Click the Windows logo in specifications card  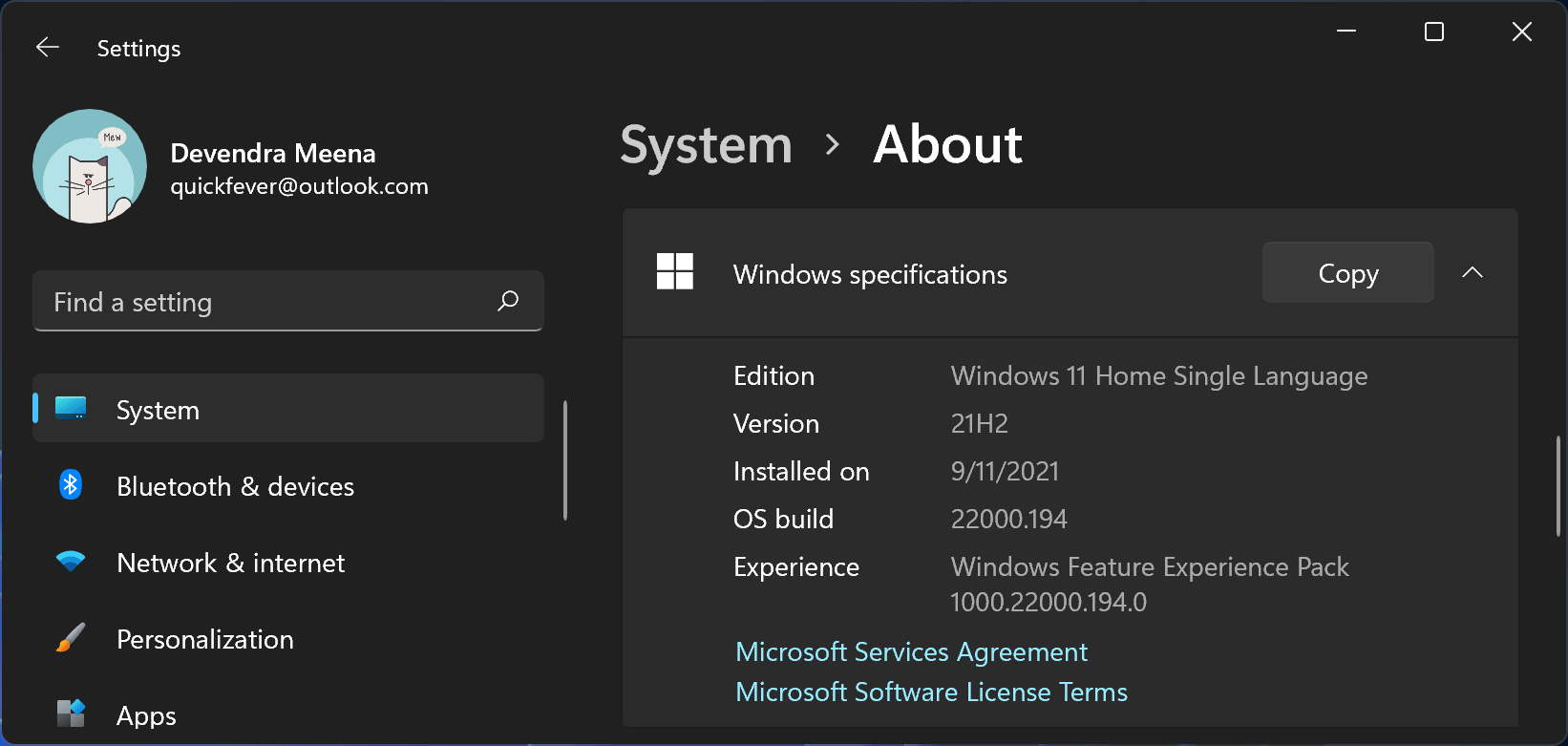pos(675,271)
